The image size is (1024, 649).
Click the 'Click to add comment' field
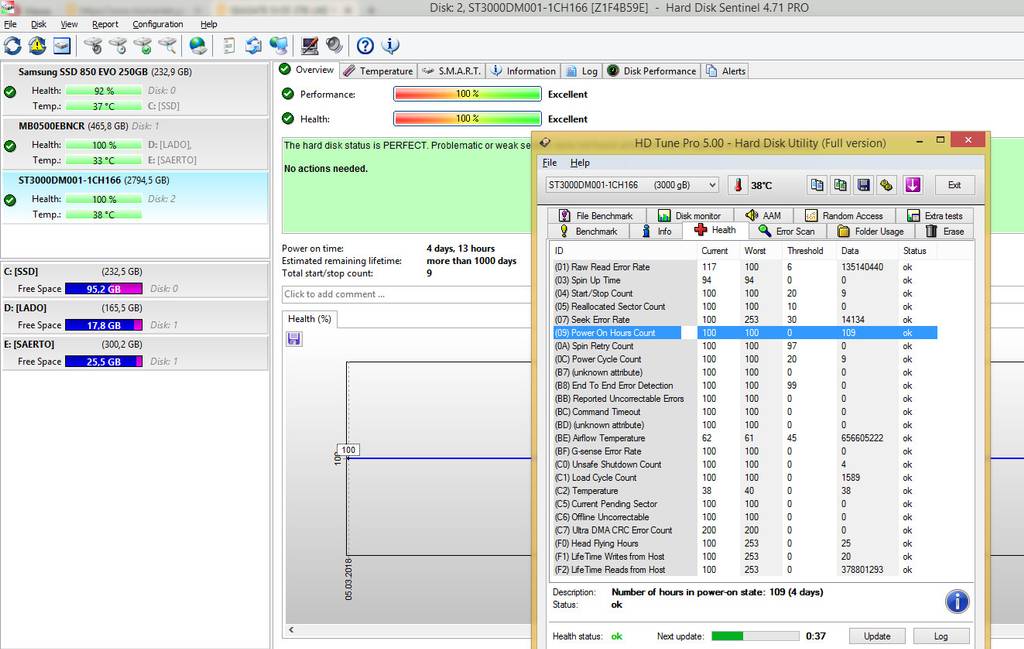[400, 294]
